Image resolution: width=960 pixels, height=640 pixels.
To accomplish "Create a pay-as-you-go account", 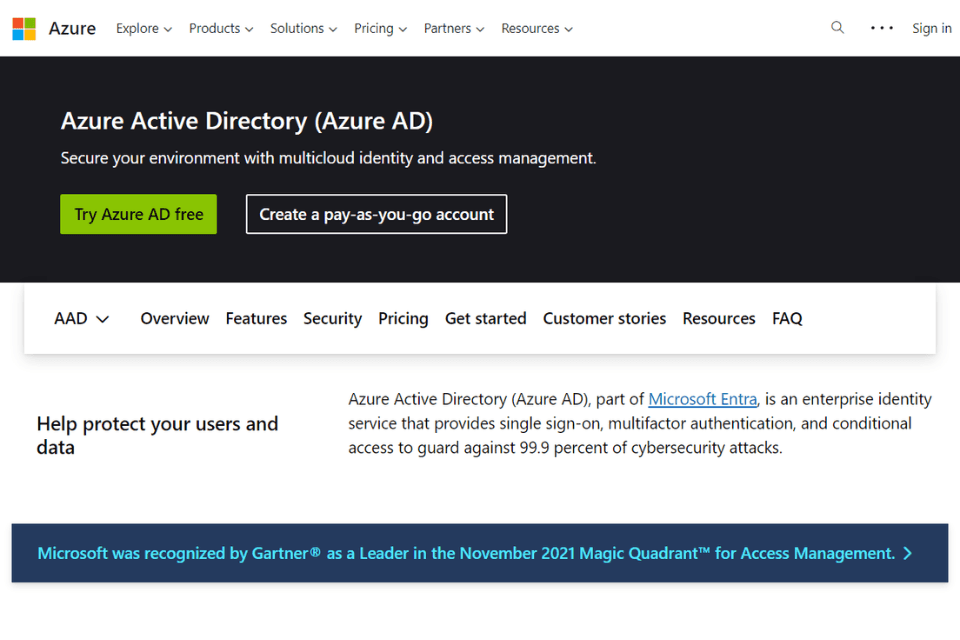I will 376,214.
